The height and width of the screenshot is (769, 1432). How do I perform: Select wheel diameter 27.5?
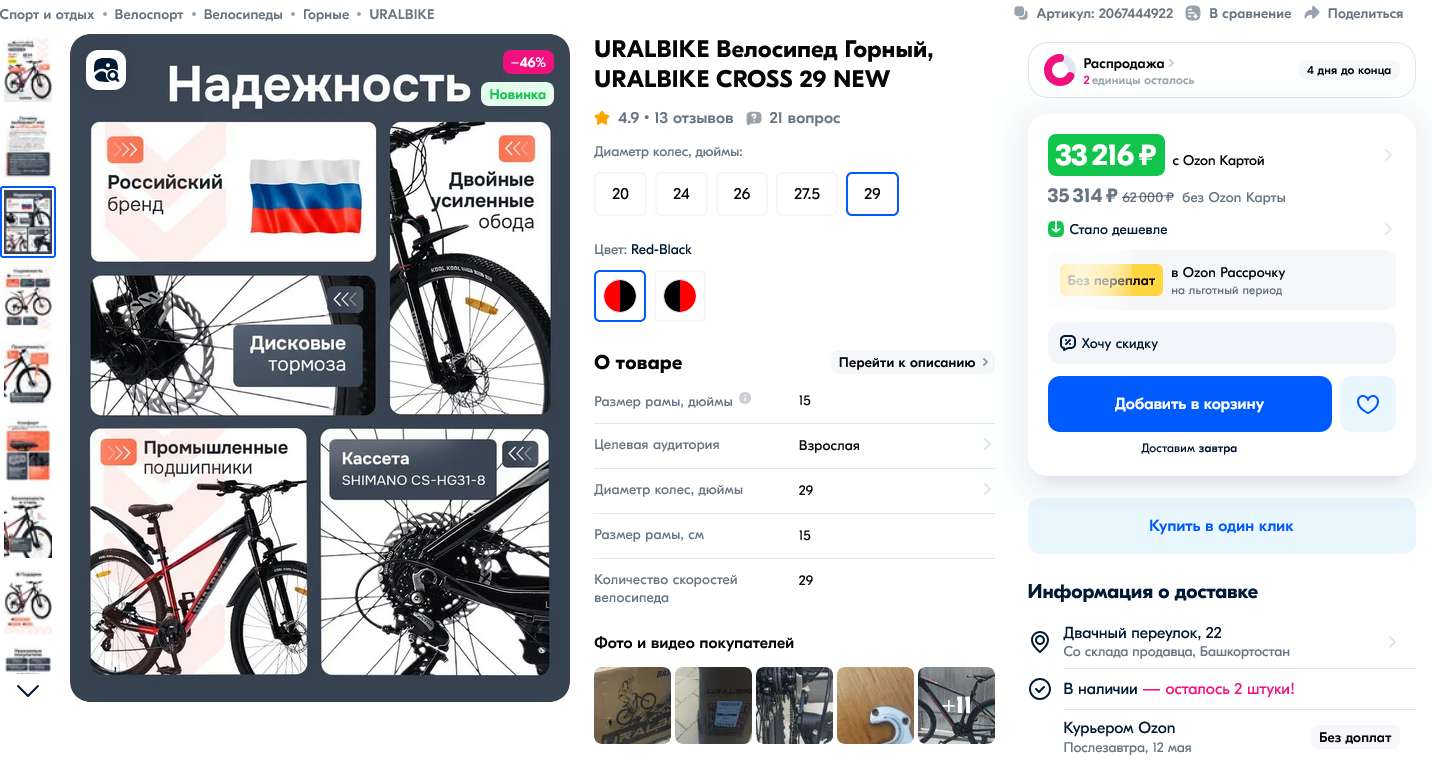coord(807,194)
